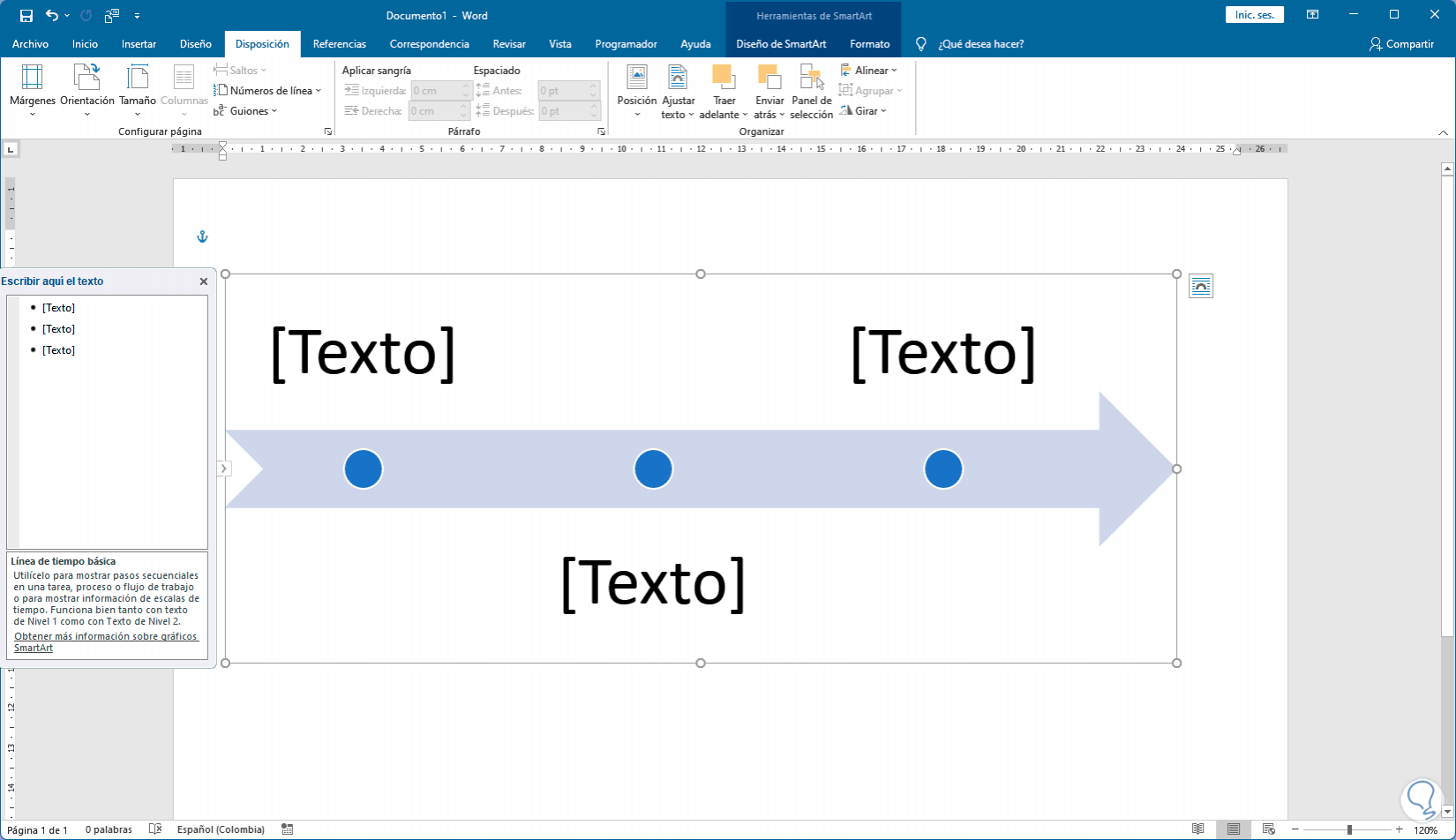Switch to the Insertar tab
1456x840 pixels.
tap(139, 44)
